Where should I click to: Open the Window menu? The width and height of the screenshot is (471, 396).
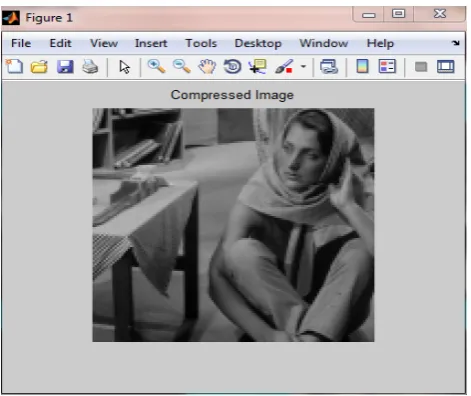click(324, 43)
